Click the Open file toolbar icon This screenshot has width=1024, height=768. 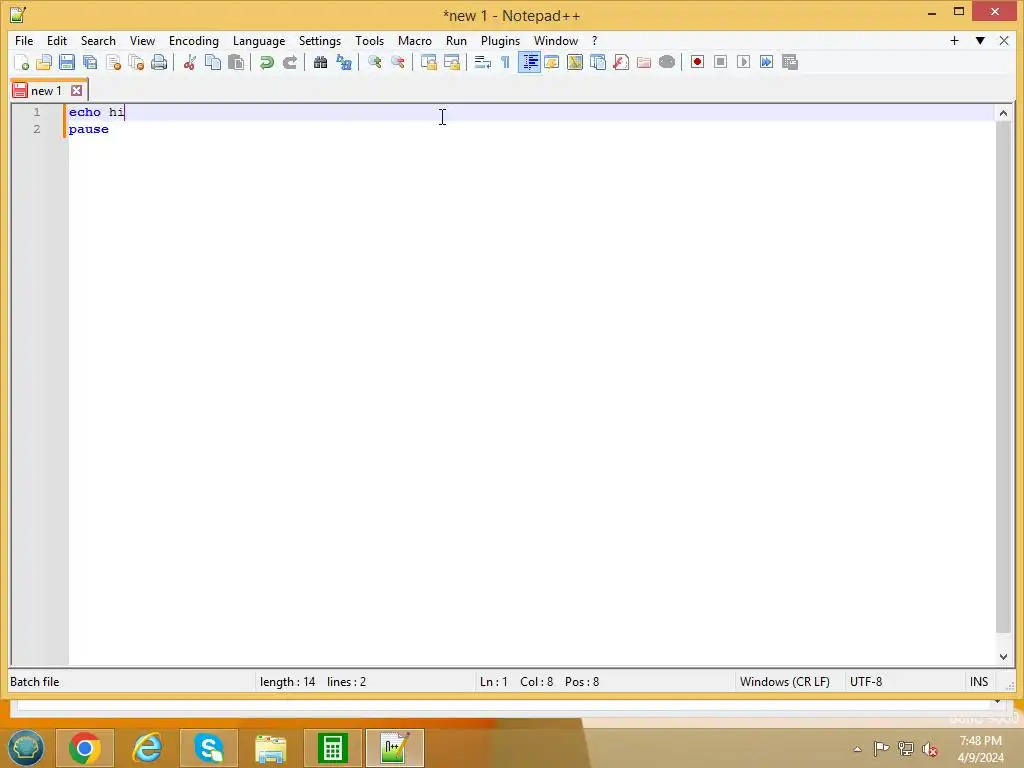44,62
